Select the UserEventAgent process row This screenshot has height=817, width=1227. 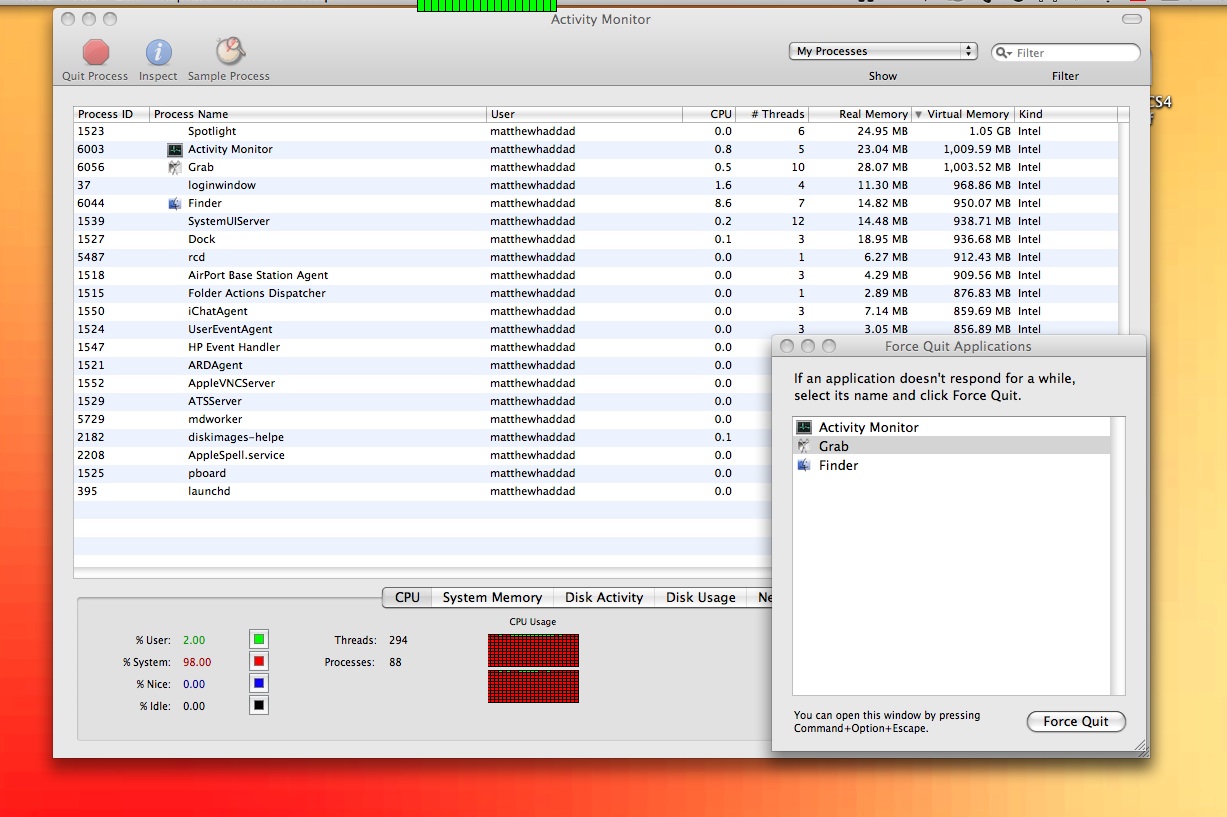coord(596,329)
